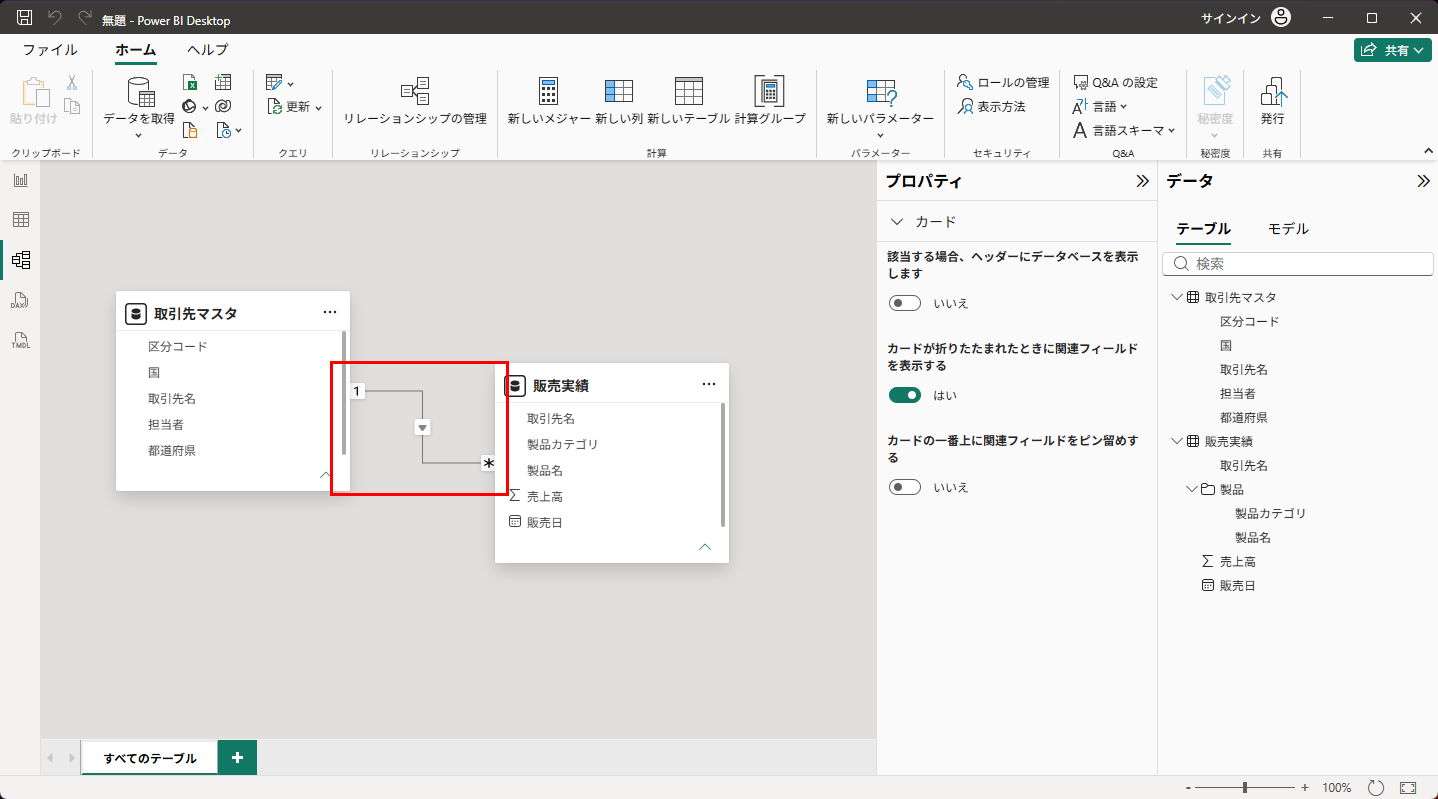Select the ホーム ribbon tab
This screenshot has width=1438, height=799.
tap(136, 50)
